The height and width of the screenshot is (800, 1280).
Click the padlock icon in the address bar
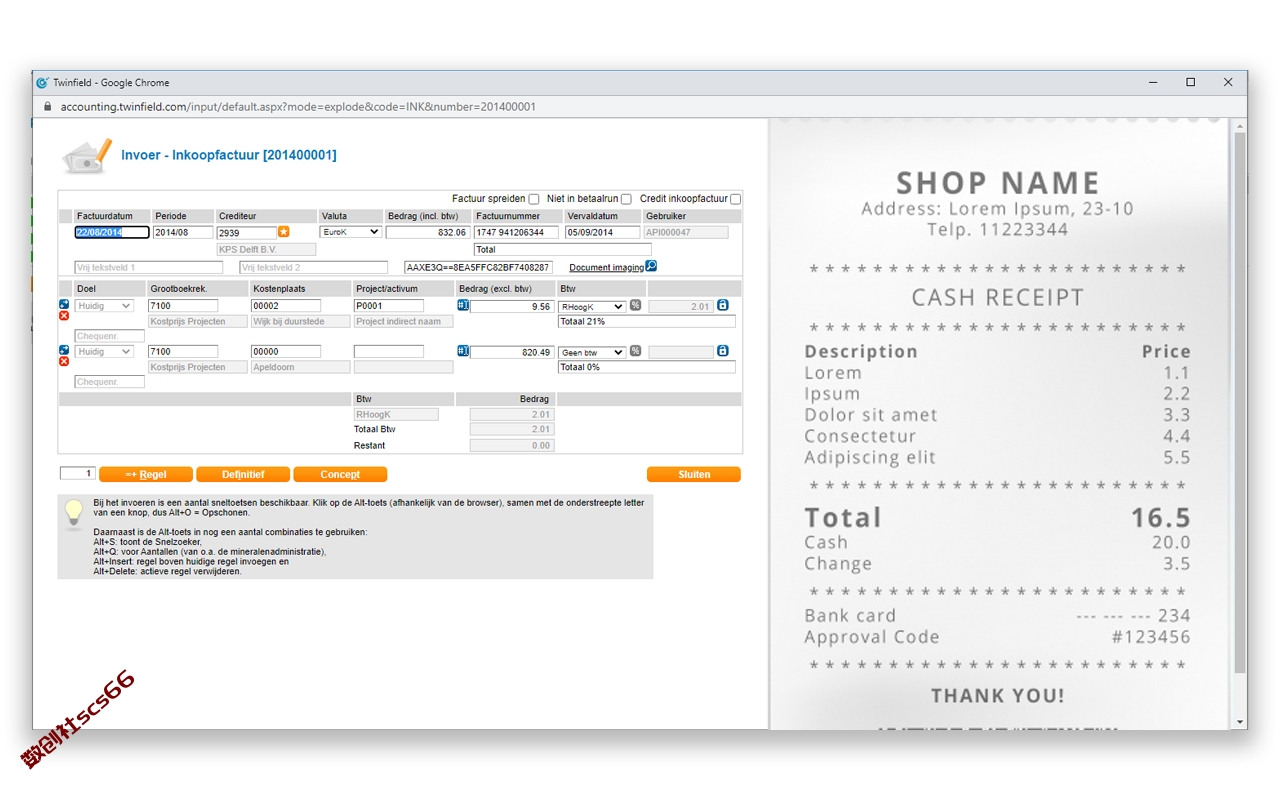46,107
